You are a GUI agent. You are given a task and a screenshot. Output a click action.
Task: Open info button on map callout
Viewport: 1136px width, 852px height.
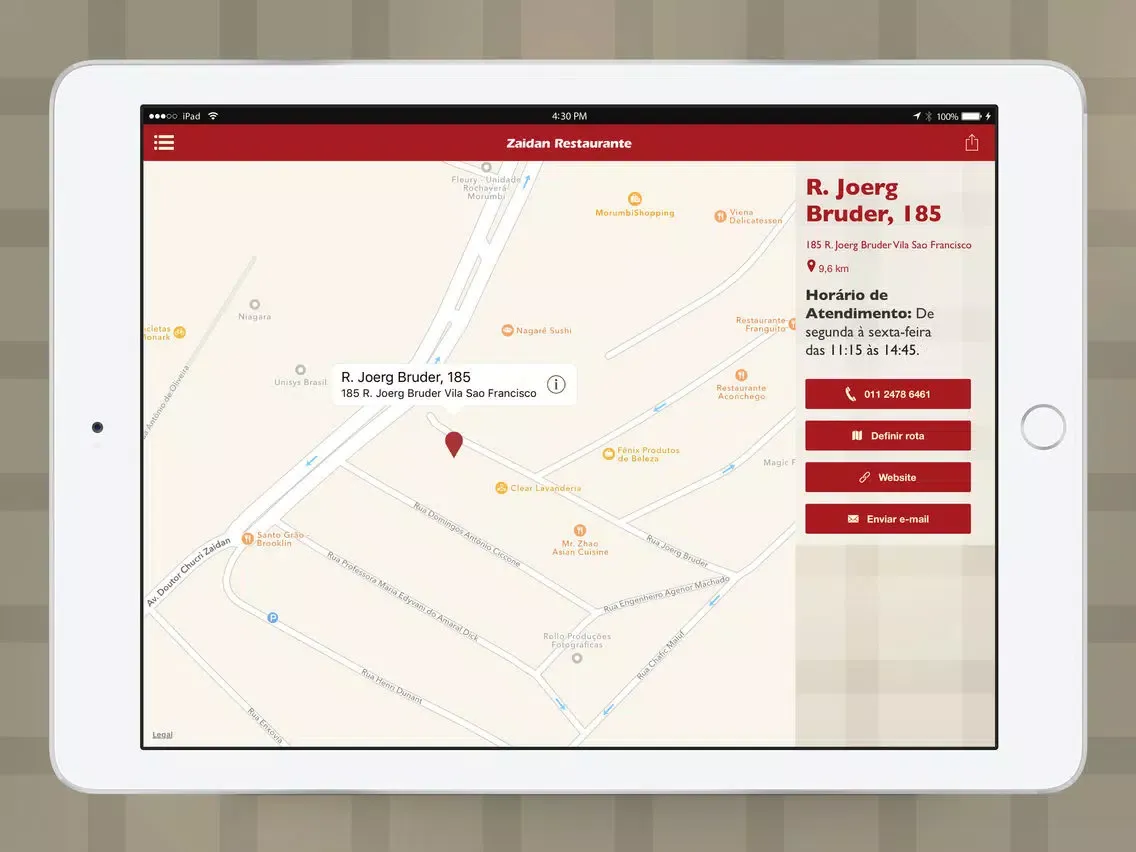coord(556,385)
